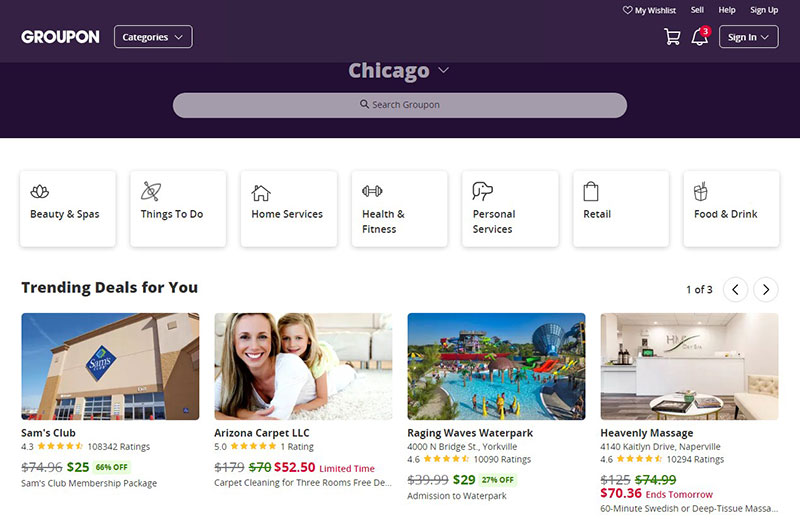Image resolution: width=800 pixels, height=523 pixels.
Task: Select the Beauty & Spas lotus icon
Action: [40, 192]
